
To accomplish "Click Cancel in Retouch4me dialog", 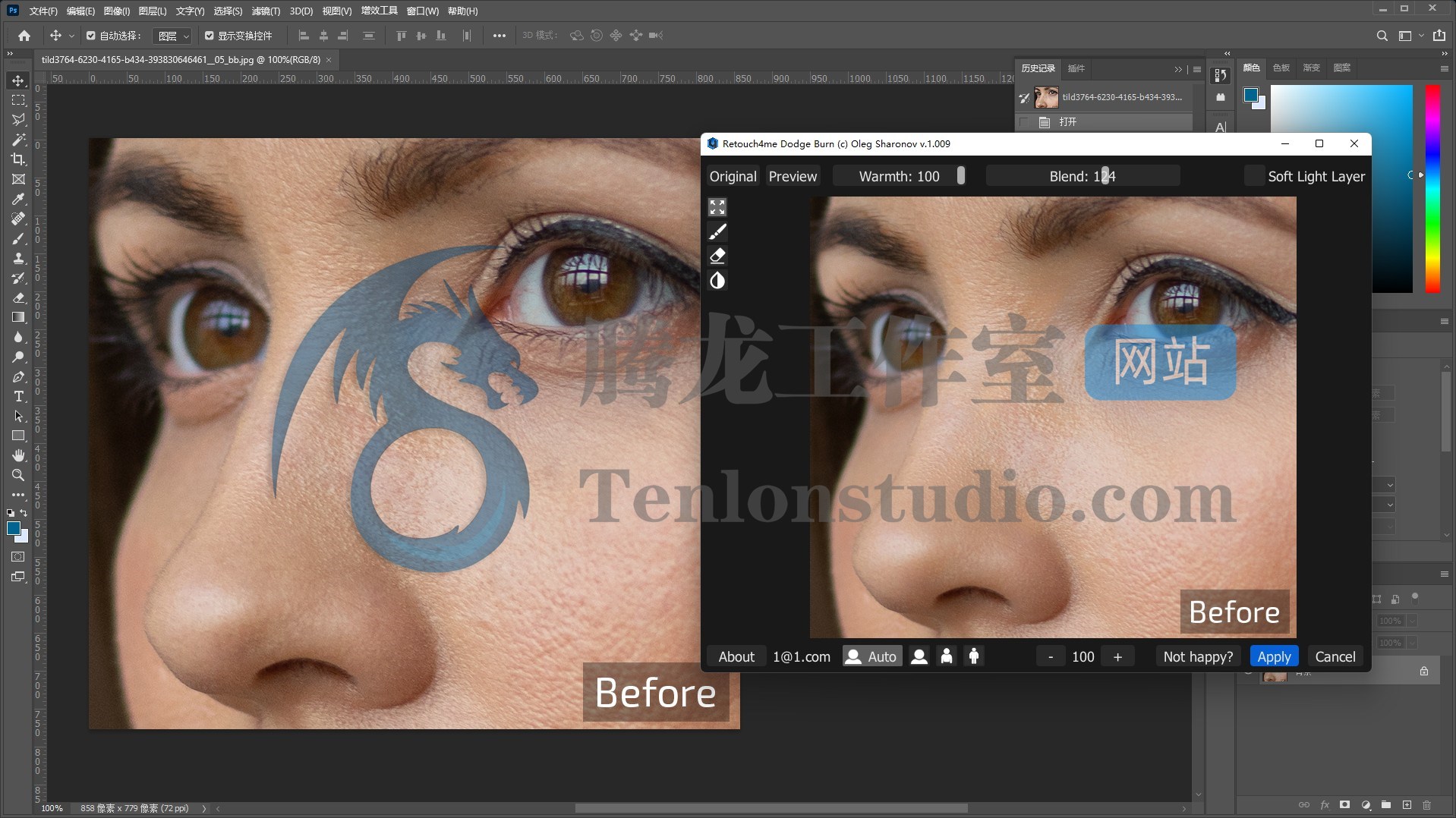I will coord(1335,656).
